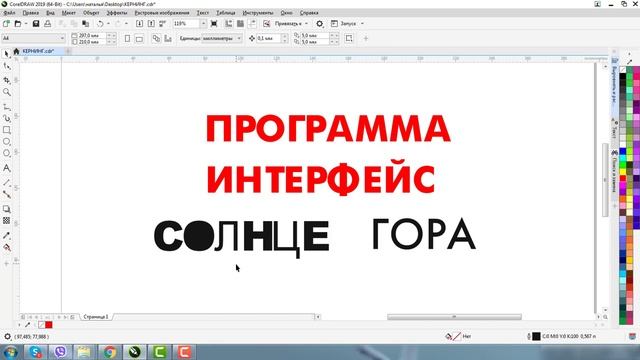Screen dimensions: 640x360
Task: Set page orientation to Landscape
Action: 139,38
